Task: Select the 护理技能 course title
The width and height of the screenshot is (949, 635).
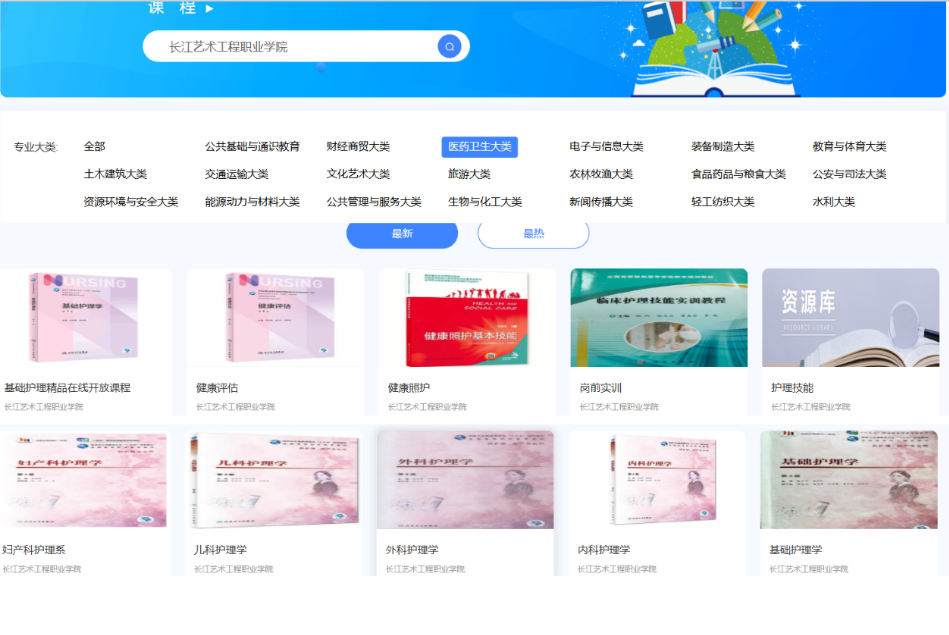Action: point(792,388)
